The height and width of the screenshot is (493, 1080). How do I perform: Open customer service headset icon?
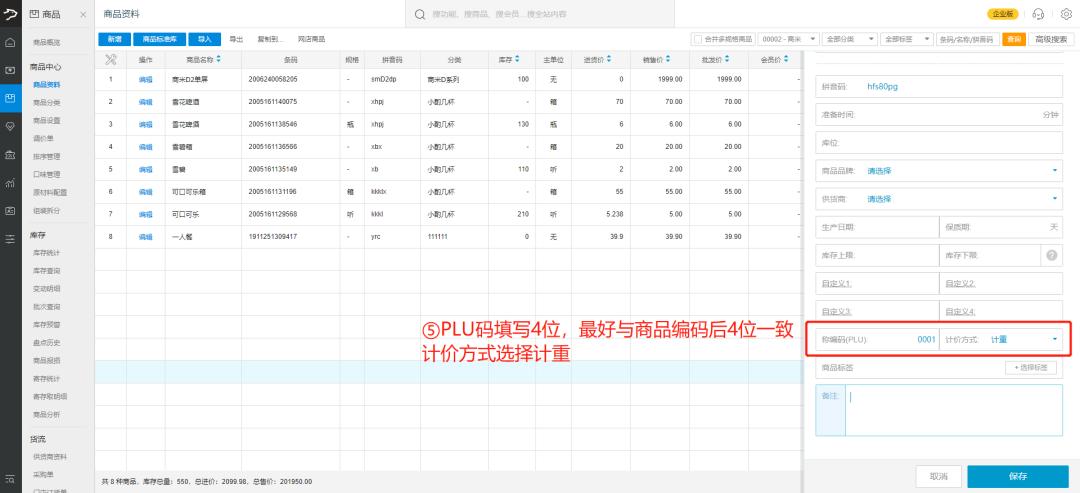1038,14
